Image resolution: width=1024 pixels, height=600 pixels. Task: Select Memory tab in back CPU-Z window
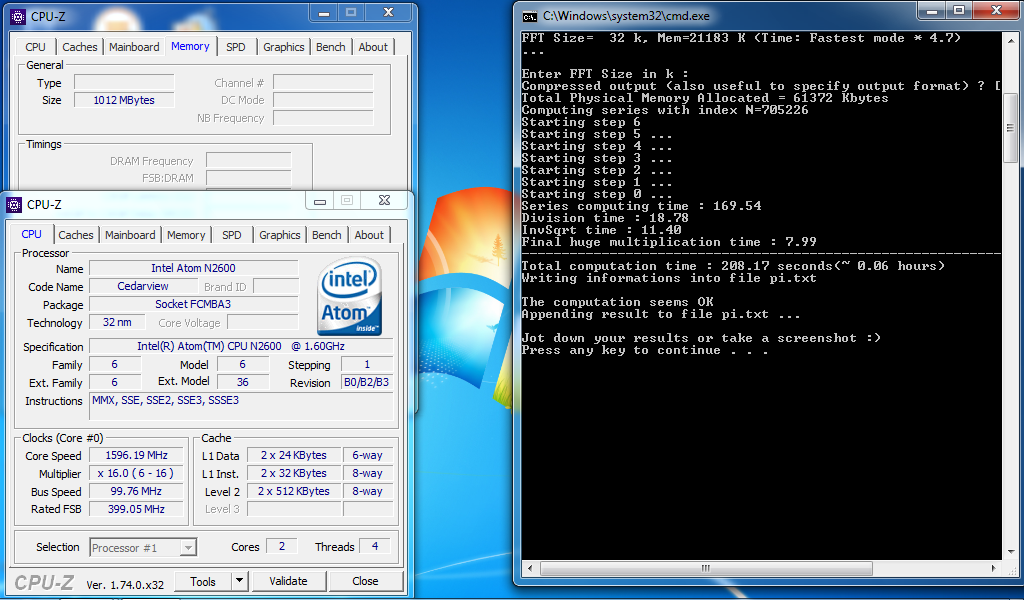(190, 46)
